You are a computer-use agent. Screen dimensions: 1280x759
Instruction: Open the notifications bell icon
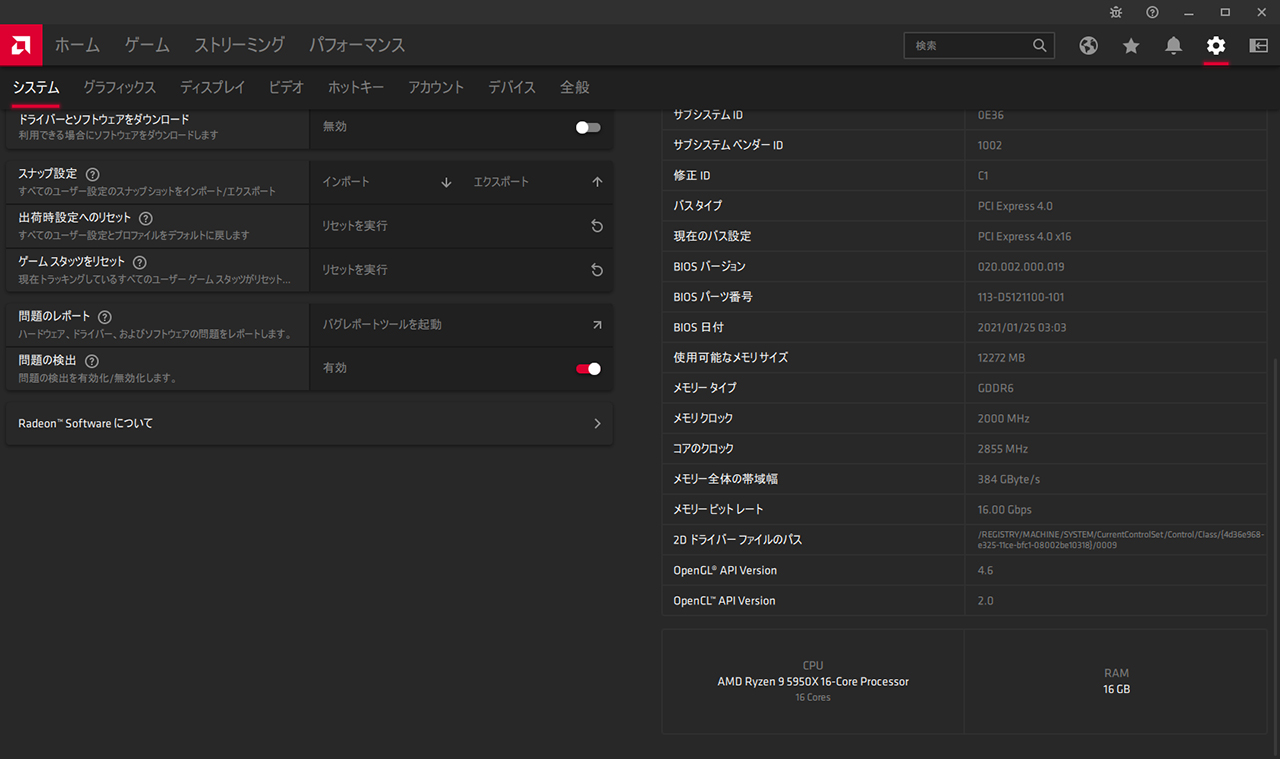click(x=1173, y=45)
